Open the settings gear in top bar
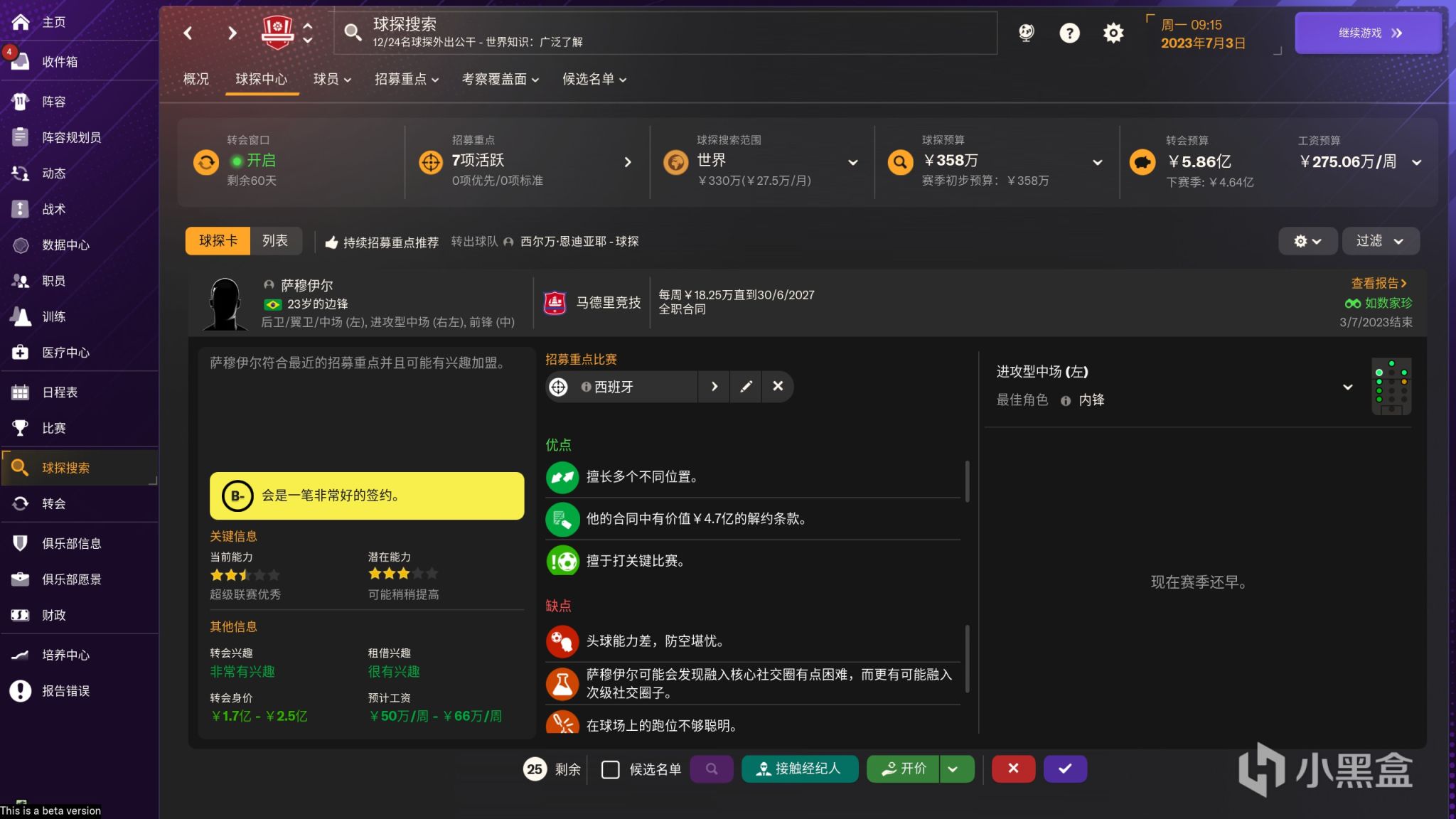 coord(1113,33)
